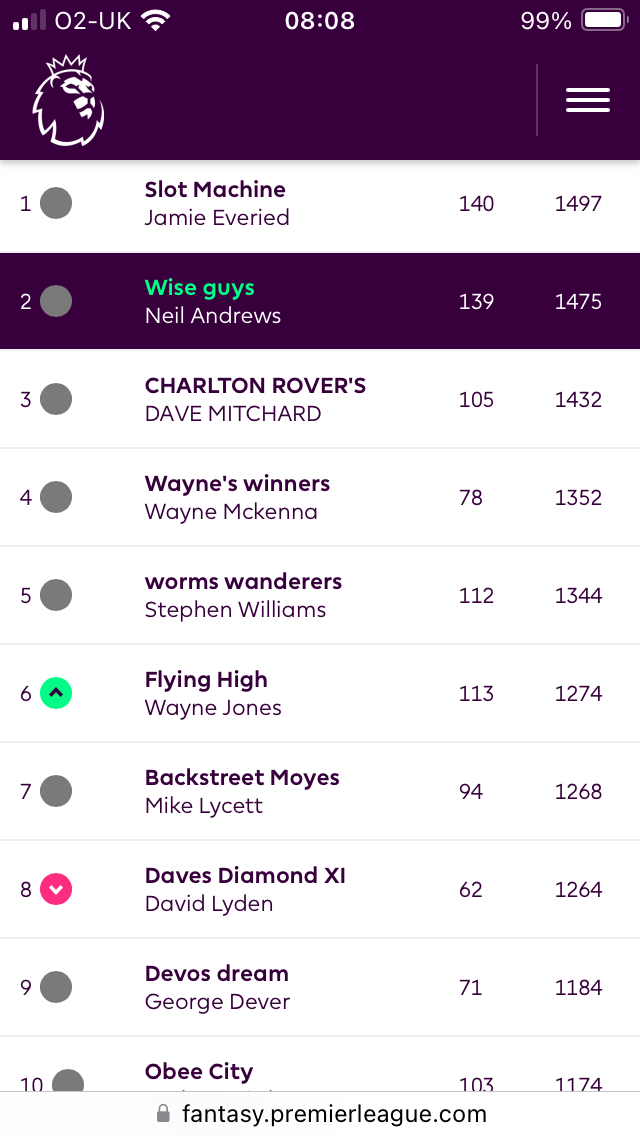View Flying High team by Wayne Jones
The height and width of the screenshot is (1136, 640).
[207, 680]
